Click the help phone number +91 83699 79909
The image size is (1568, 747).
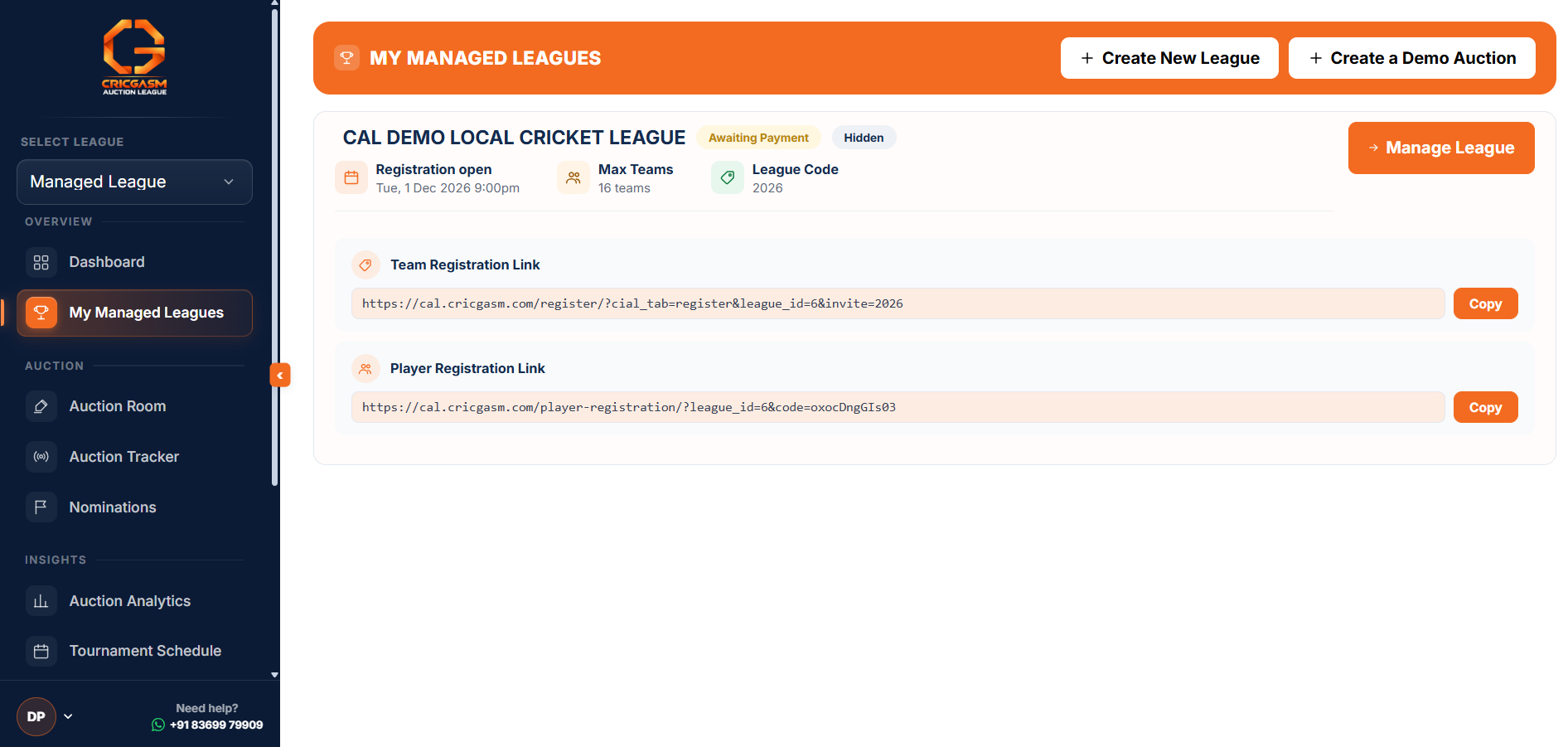(216, 725)
